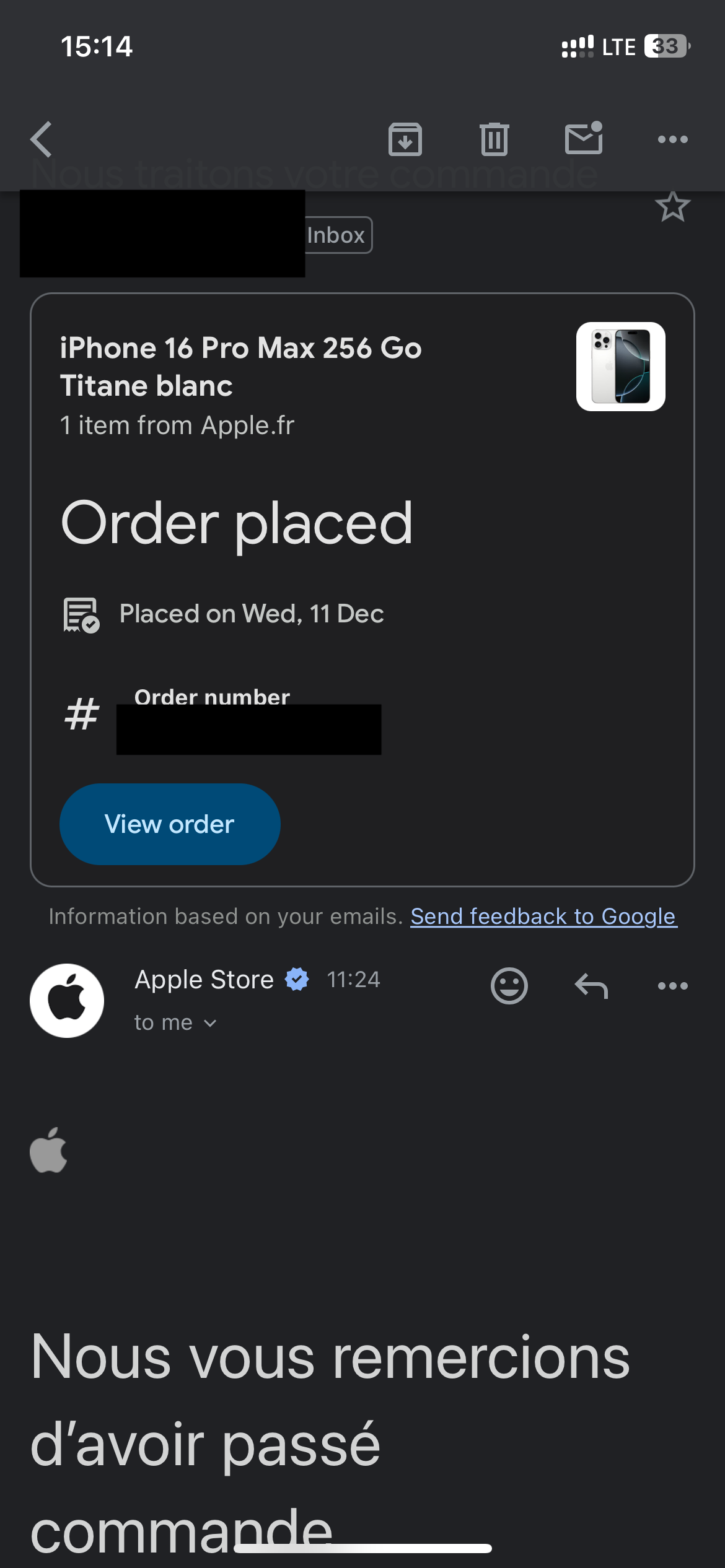
Task: Go back to the inbox list
Action: tap(42, 139)
